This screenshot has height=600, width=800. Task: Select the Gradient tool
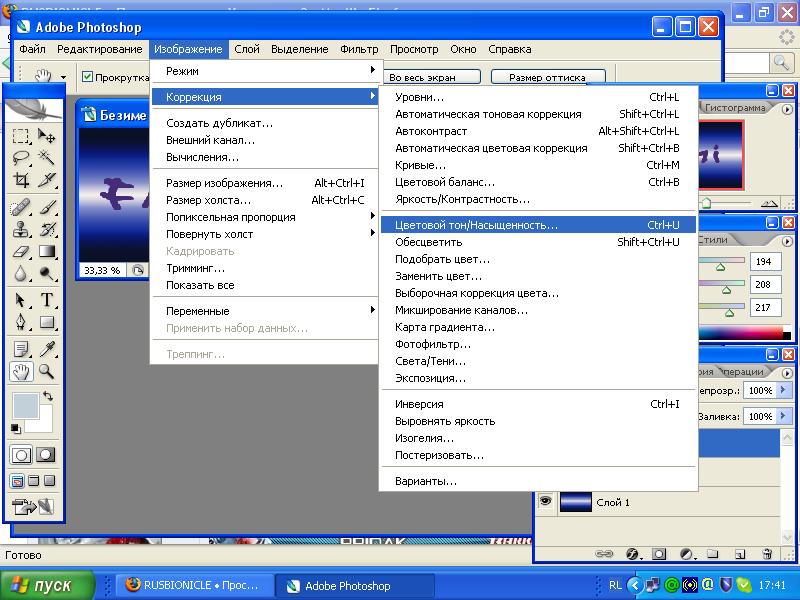point(46,252)
